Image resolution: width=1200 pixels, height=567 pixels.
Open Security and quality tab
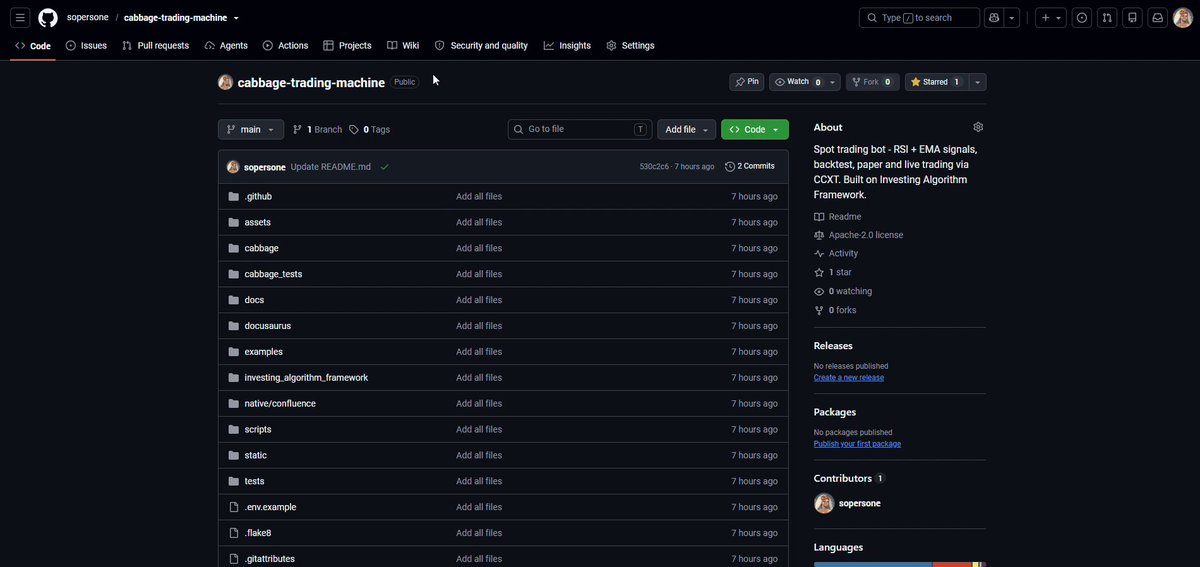481,46
